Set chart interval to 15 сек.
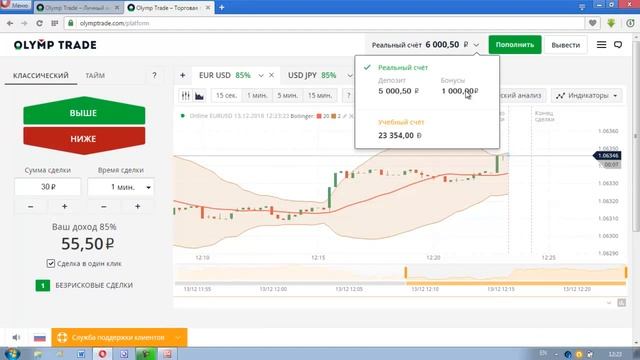 [x=226, y=96]
